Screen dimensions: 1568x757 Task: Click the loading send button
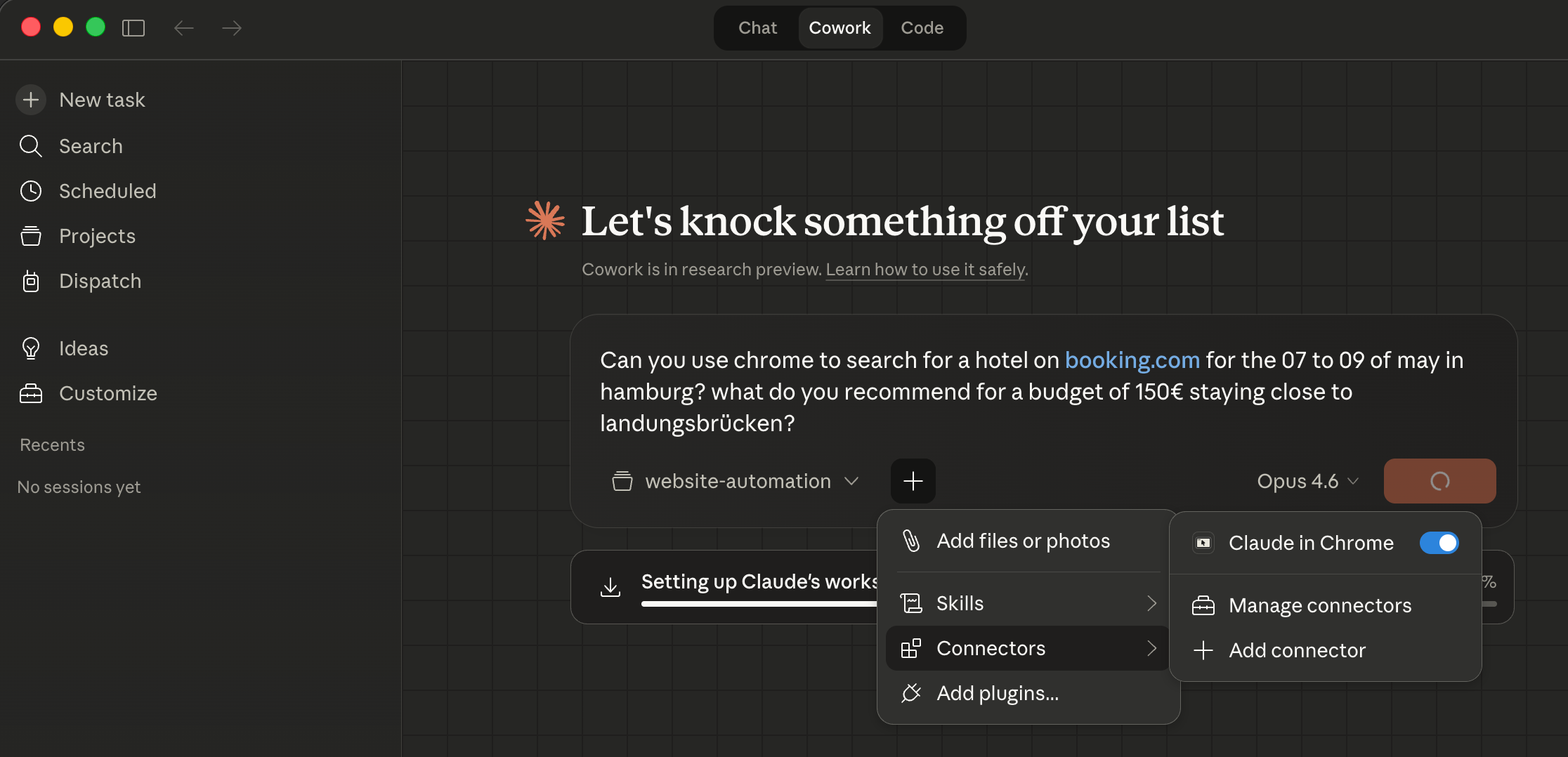point(1440,481)
